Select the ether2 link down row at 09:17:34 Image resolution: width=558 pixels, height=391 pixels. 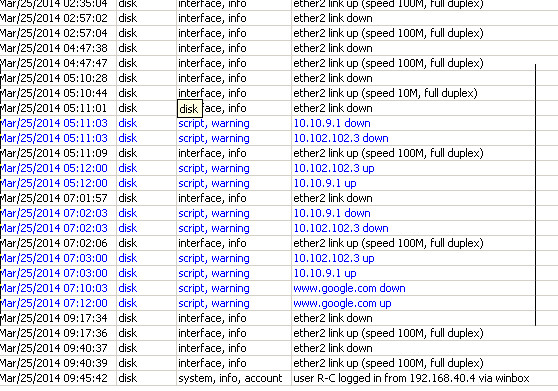279,318
